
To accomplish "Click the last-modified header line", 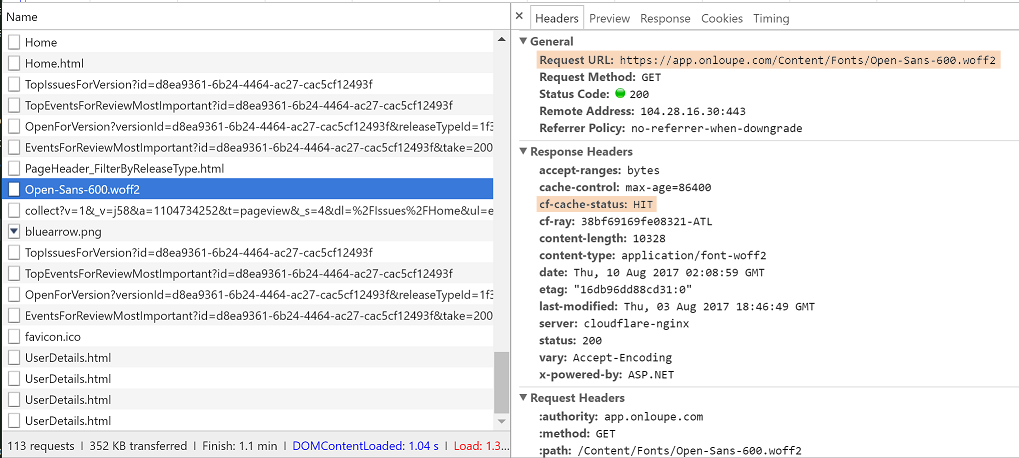I will coord(677,306).
